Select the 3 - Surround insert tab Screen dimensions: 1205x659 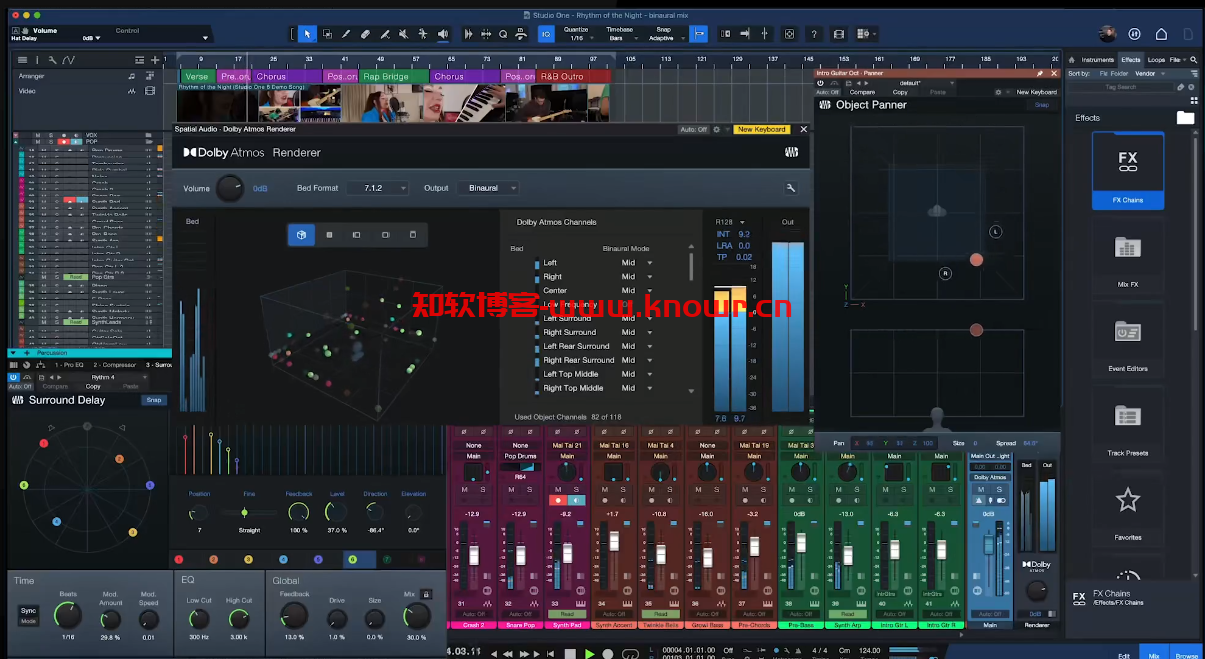tap(158, 365)
